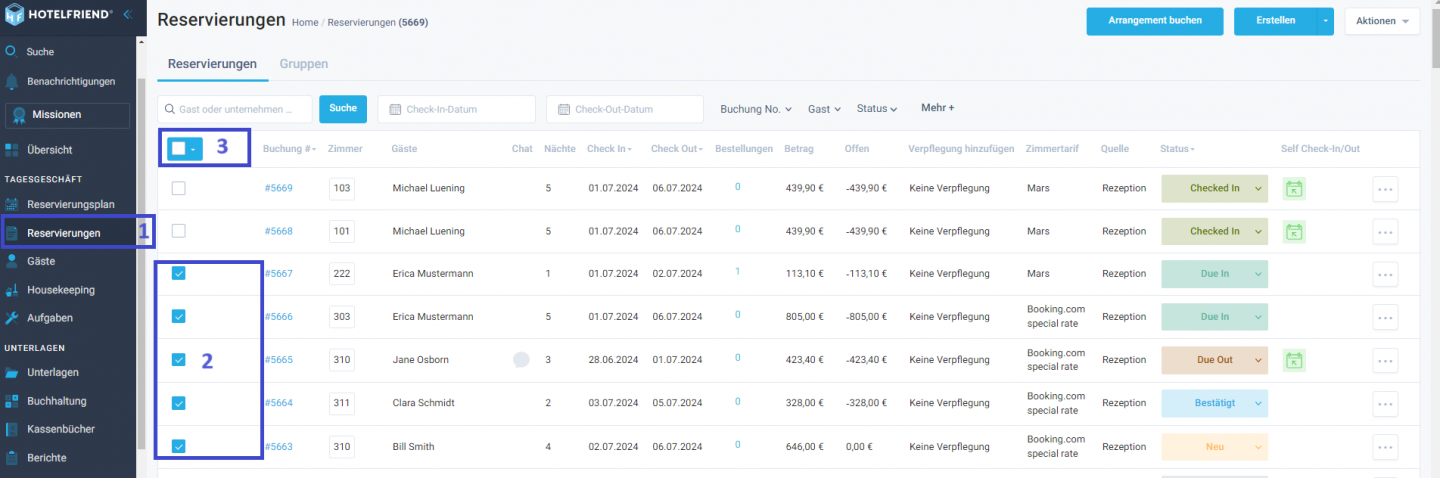Follow the Home breadcrumb link
Image resolution: width=1440 pixels, height=478 pixels.
305,22
